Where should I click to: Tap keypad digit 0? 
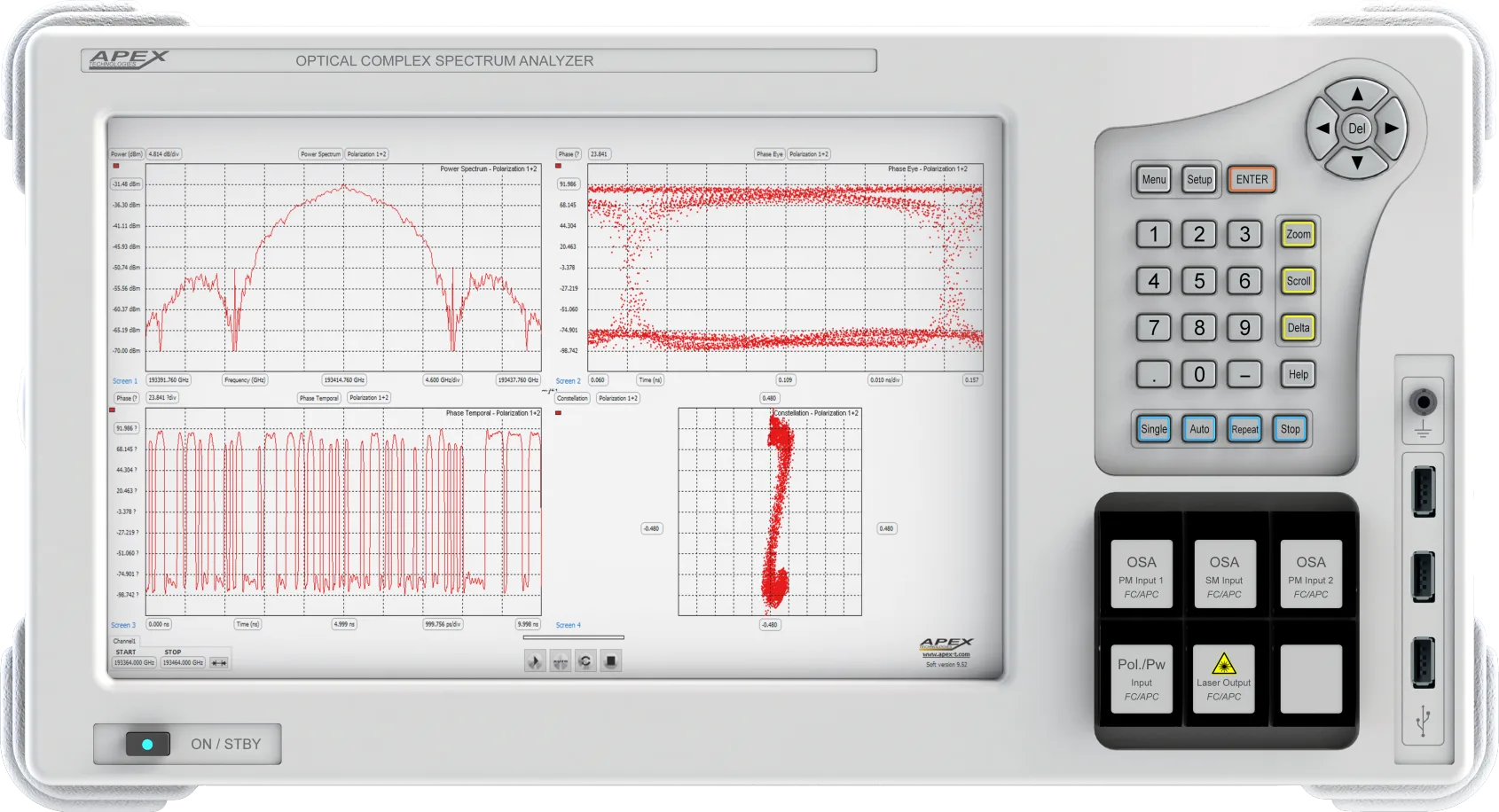click(x=1199, y=375)
